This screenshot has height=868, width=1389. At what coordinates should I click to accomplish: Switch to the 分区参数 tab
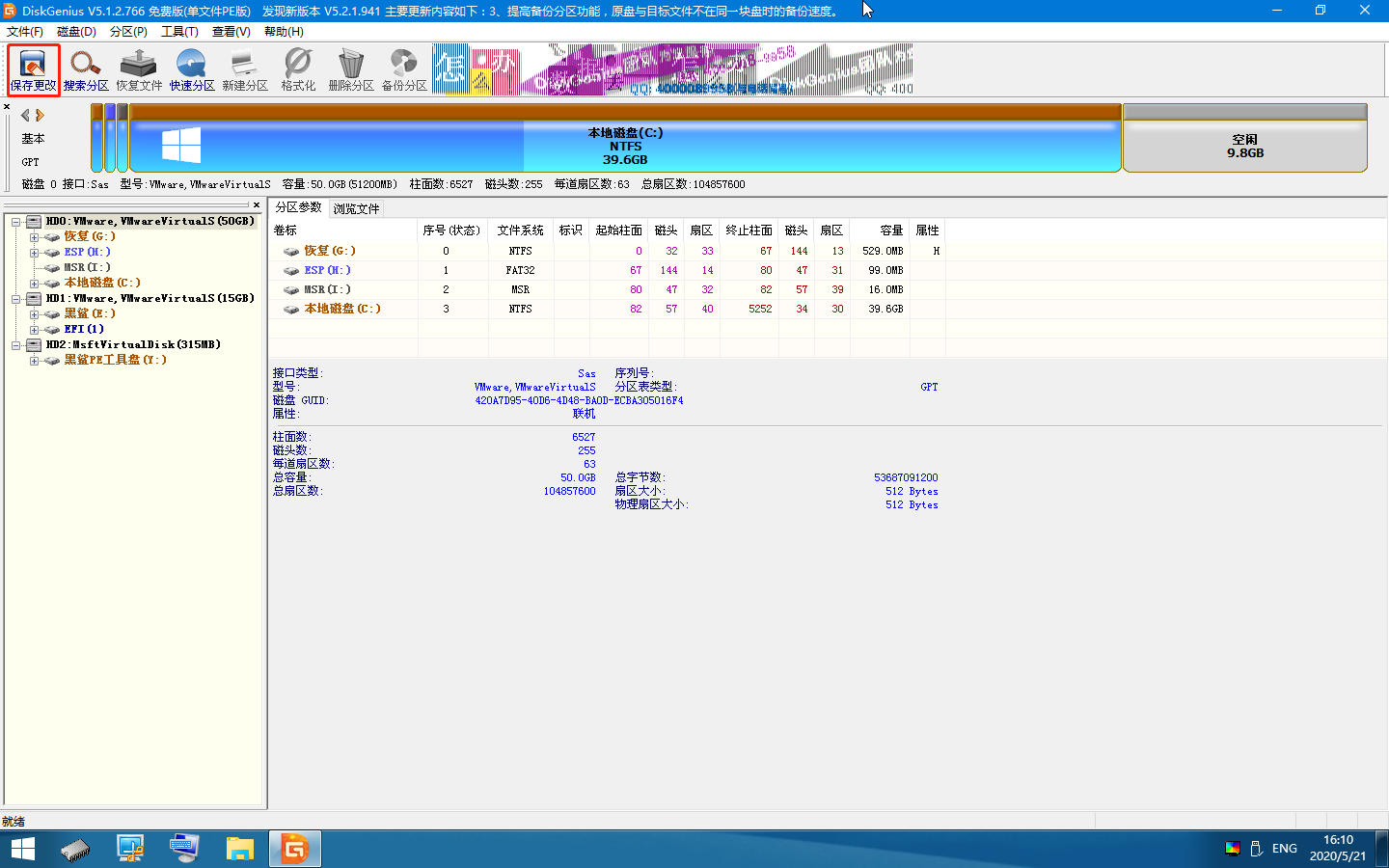click(298, 207)
